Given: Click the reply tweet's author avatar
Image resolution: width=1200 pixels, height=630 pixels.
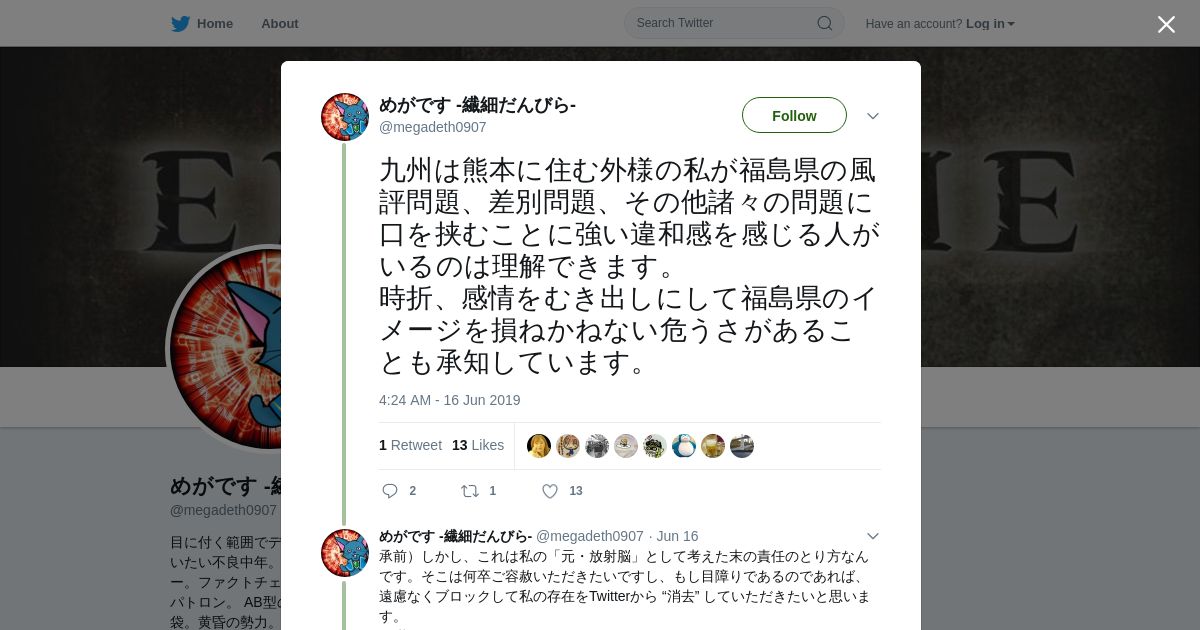Looking at the screenshot, I should coord(345,553).
